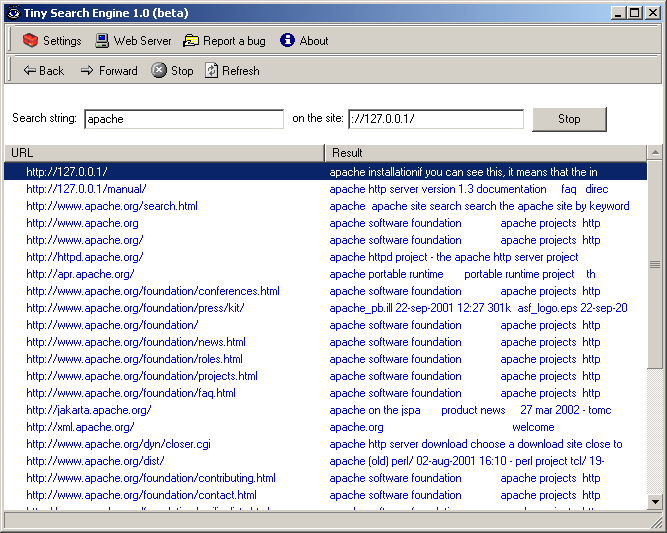The image size is (667, 533).
Task: Open the http://httpd.apache.org/ link
Action: click(85, 257)
